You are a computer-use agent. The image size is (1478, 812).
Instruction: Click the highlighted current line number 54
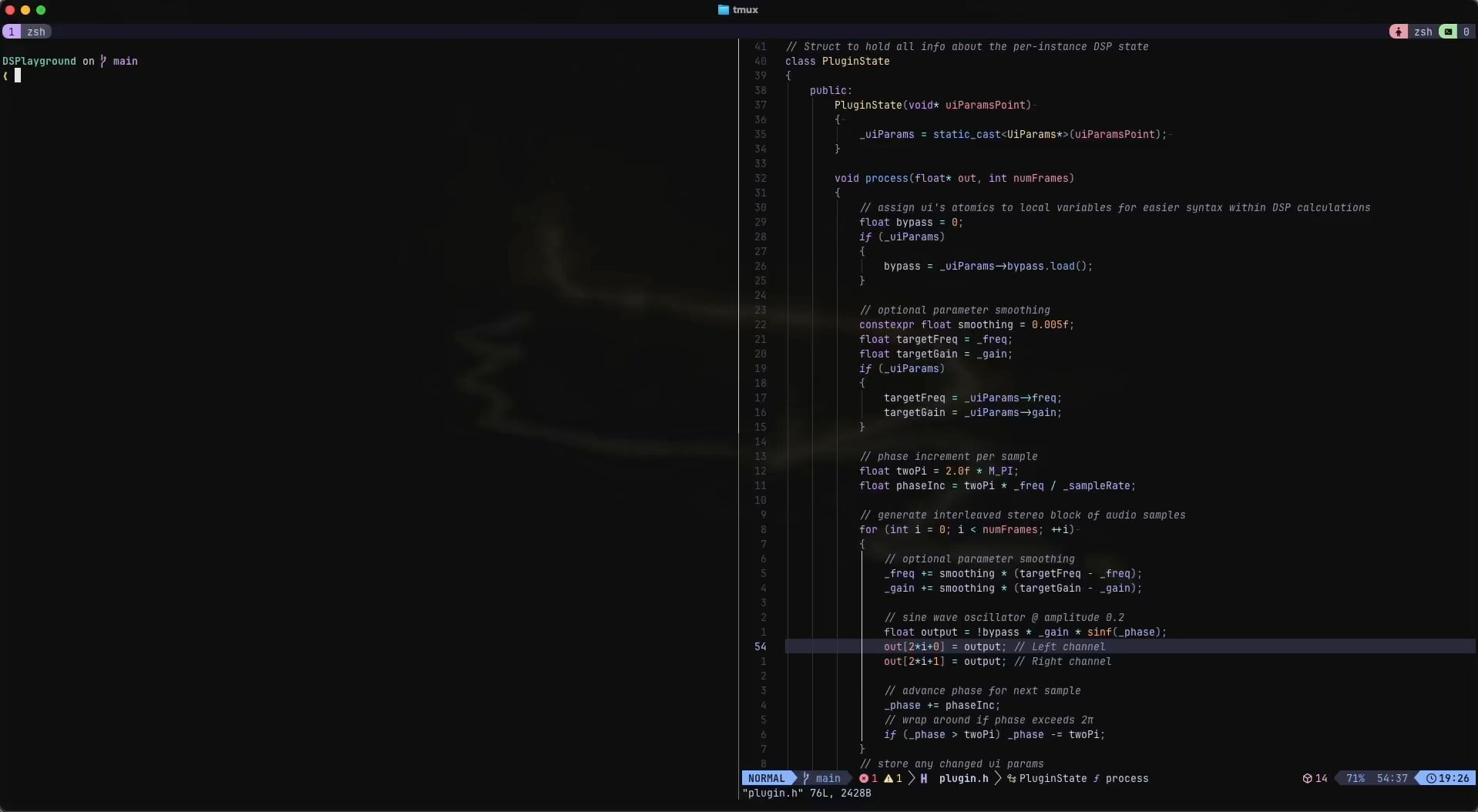click(760, 646)
